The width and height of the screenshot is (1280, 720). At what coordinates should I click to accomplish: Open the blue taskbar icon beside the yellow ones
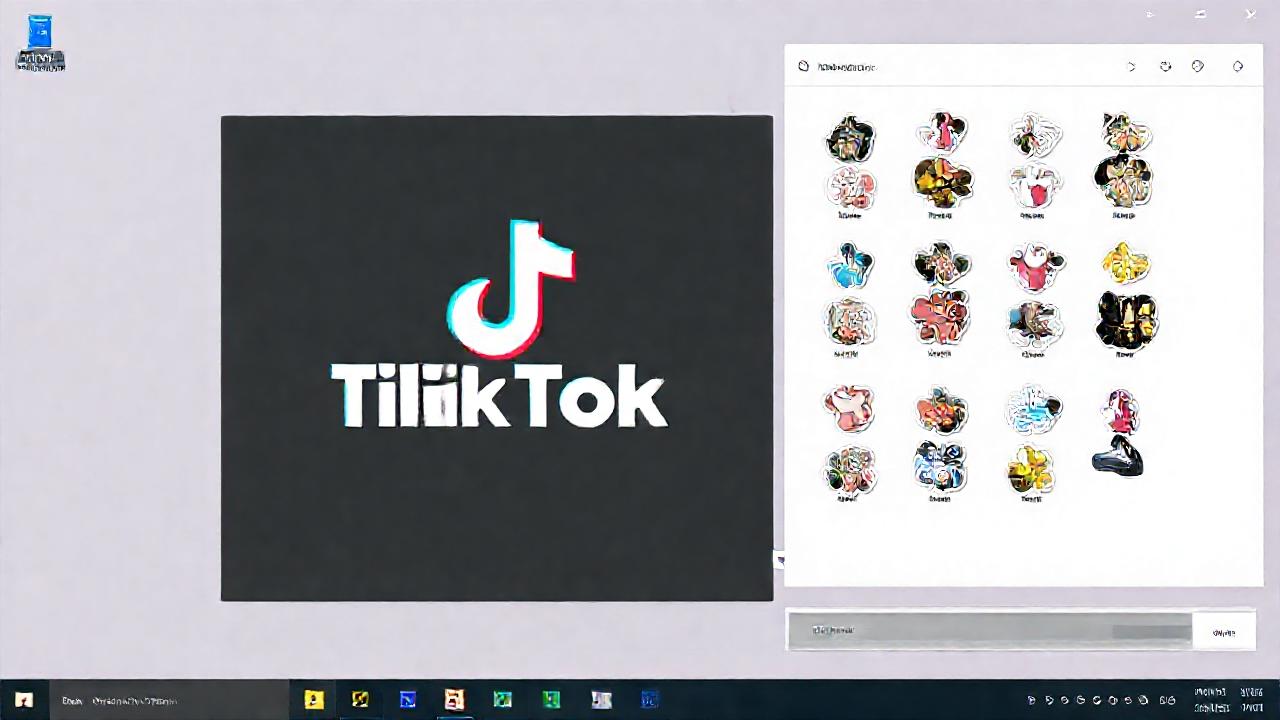coord(408,700)
